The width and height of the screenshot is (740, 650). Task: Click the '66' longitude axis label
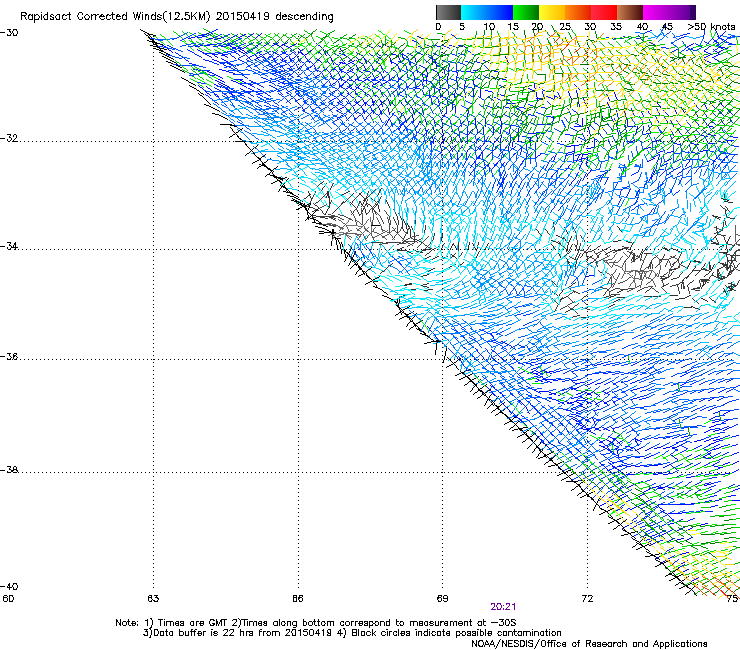298,599
